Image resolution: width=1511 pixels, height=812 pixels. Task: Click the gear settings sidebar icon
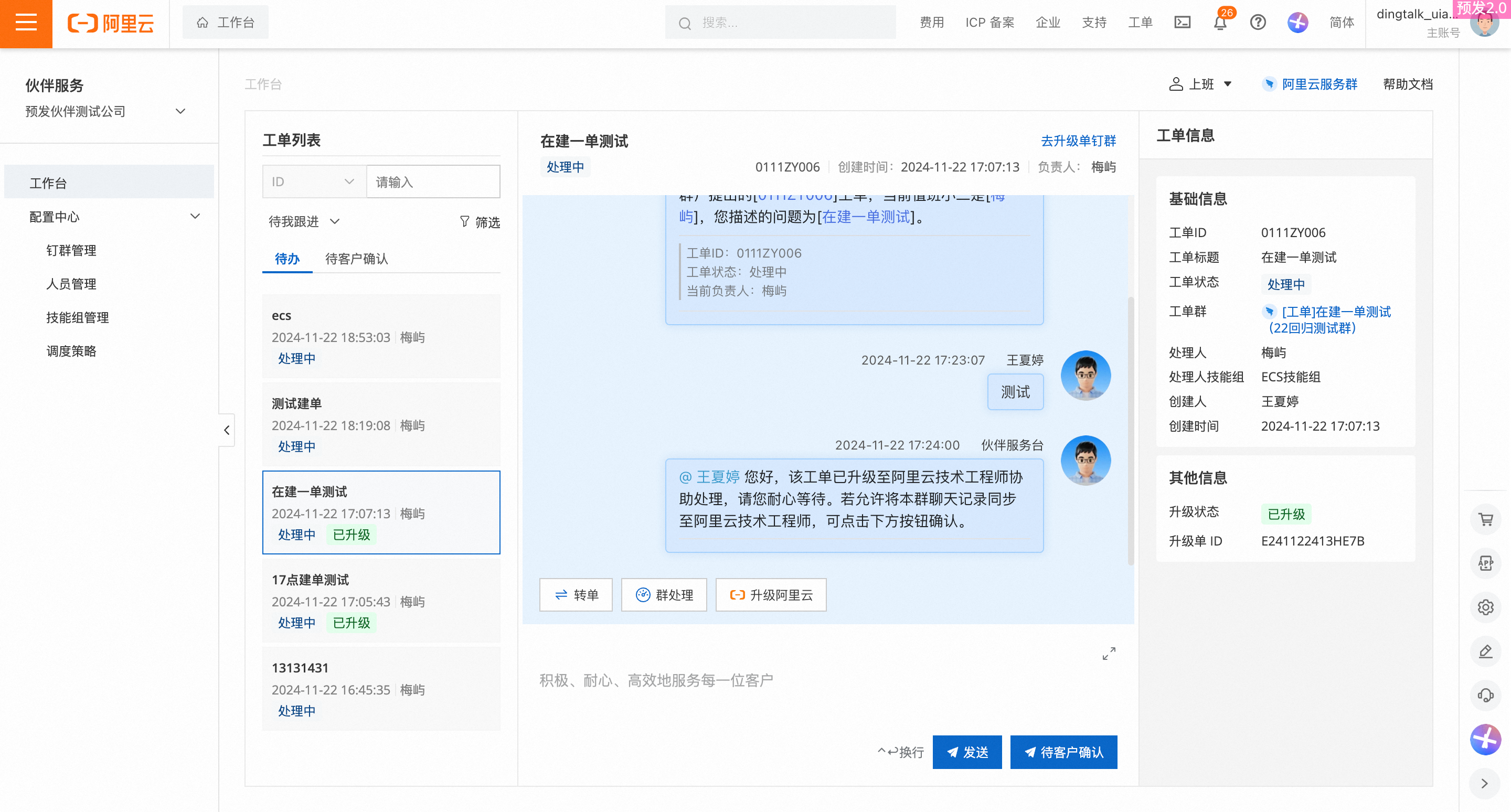tap(1485, 607)
